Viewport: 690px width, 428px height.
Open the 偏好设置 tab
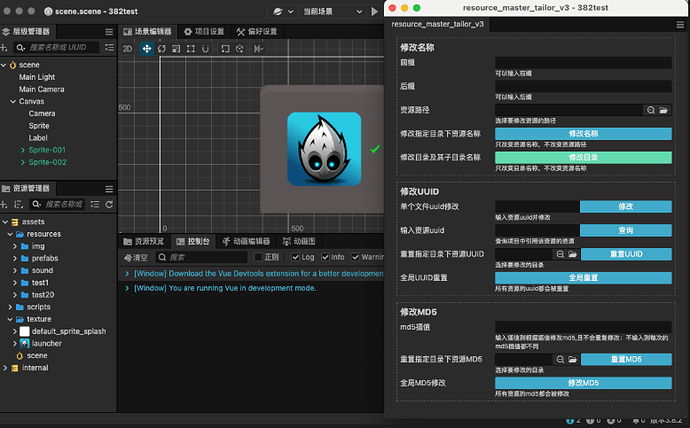point(257,32)
